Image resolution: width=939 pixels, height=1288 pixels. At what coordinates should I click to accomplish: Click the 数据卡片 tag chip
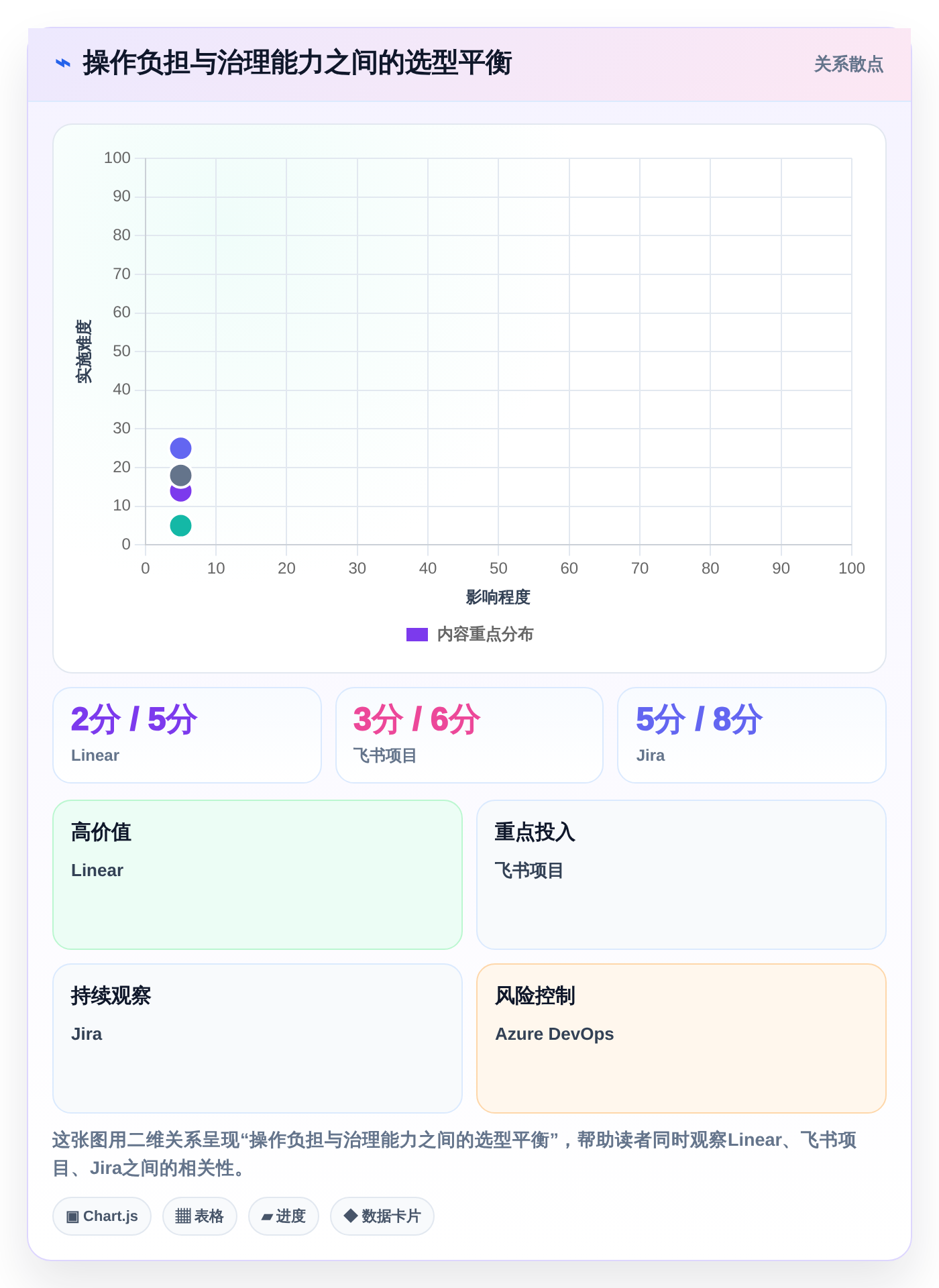pyautogui.click(x=382, y=1216)
